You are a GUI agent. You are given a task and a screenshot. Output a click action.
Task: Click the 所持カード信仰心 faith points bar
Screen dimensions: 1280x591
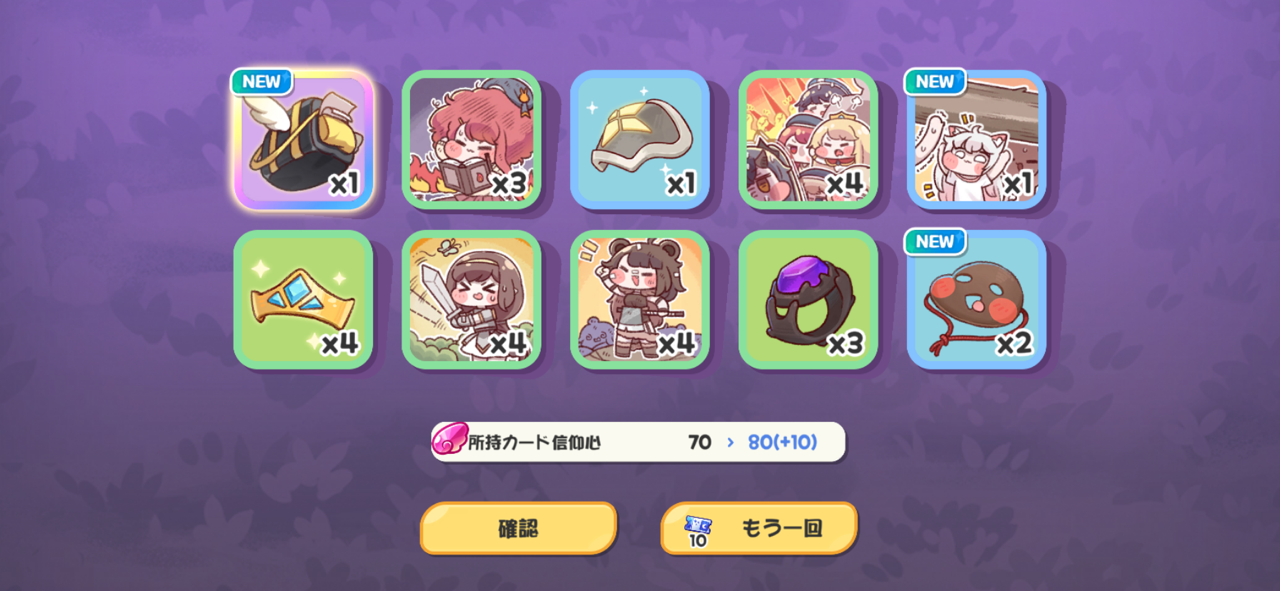(x=639, y=441)
